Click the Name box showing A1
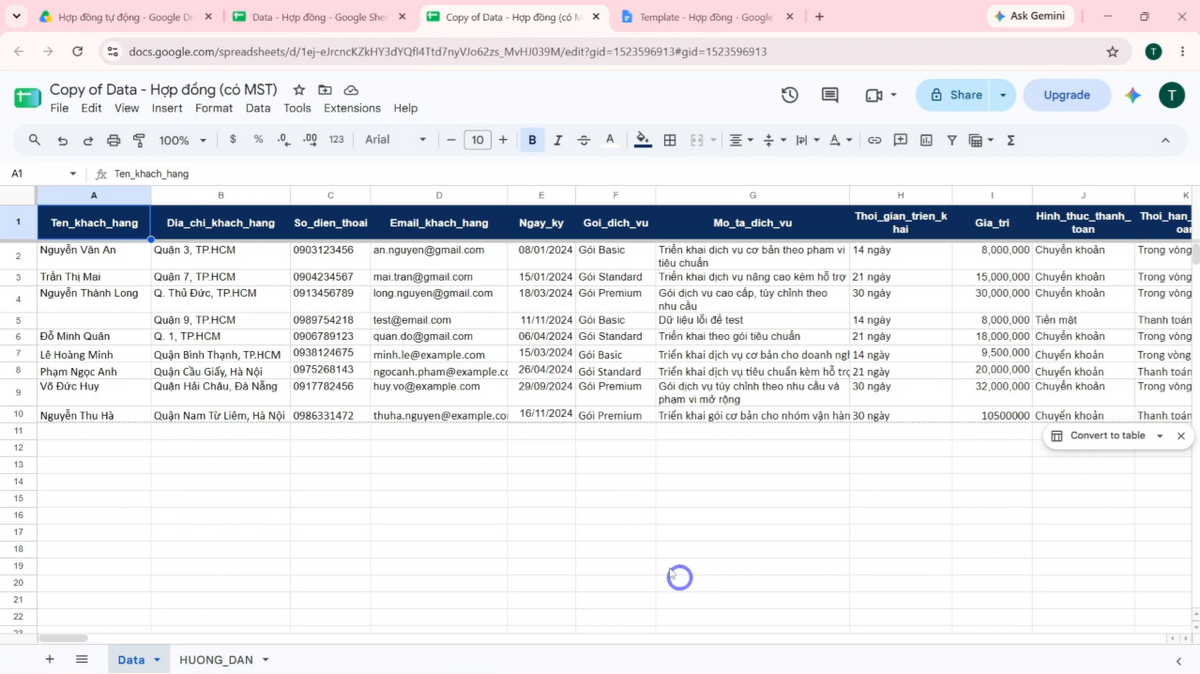Viewport: 1200px width, 674px height. click(44, 174)
